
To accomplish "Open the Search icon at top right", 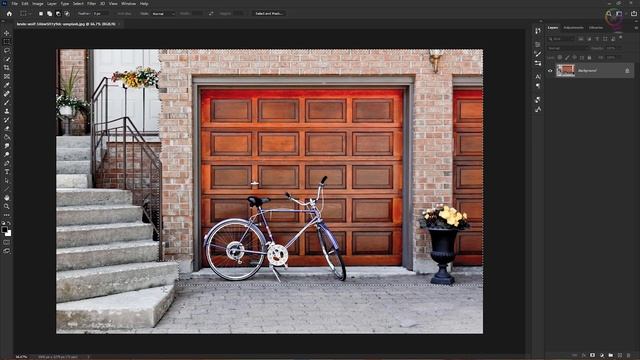I will point(609,13).
